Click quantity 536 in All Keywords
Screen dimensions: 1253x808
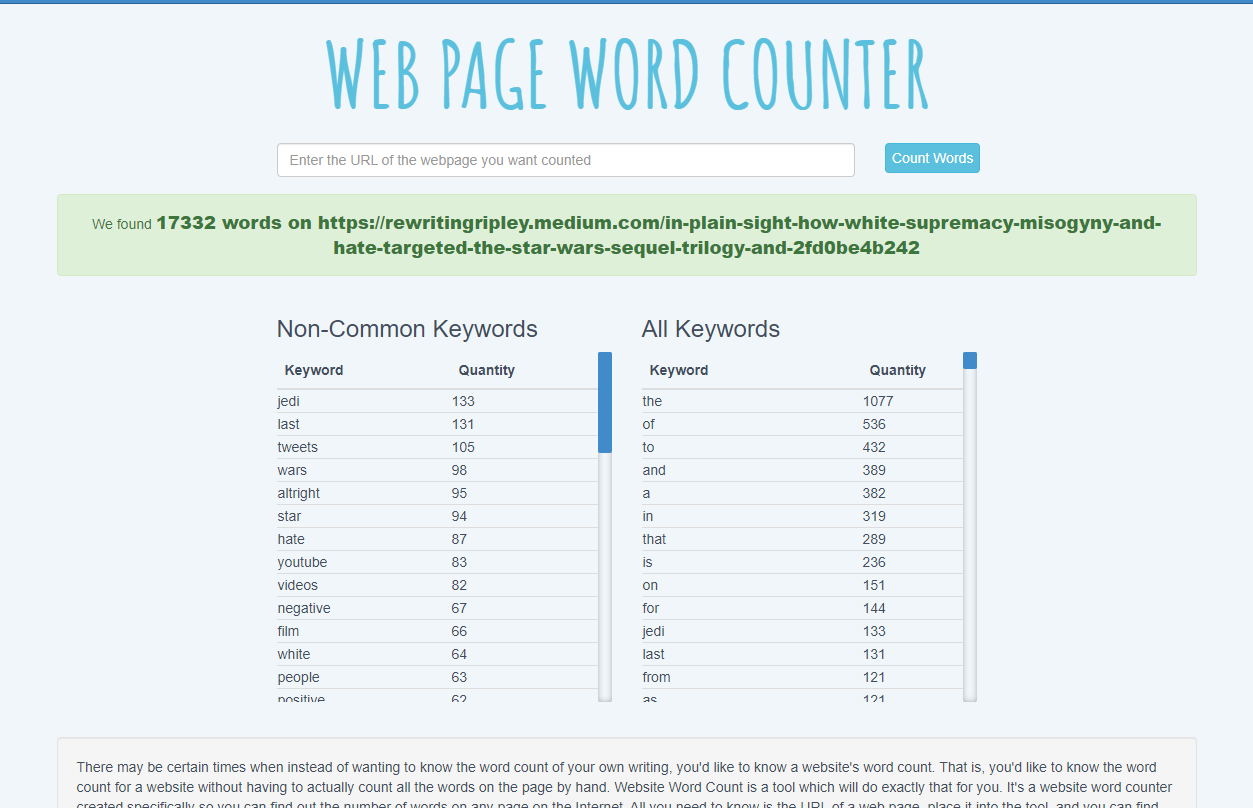874,424
